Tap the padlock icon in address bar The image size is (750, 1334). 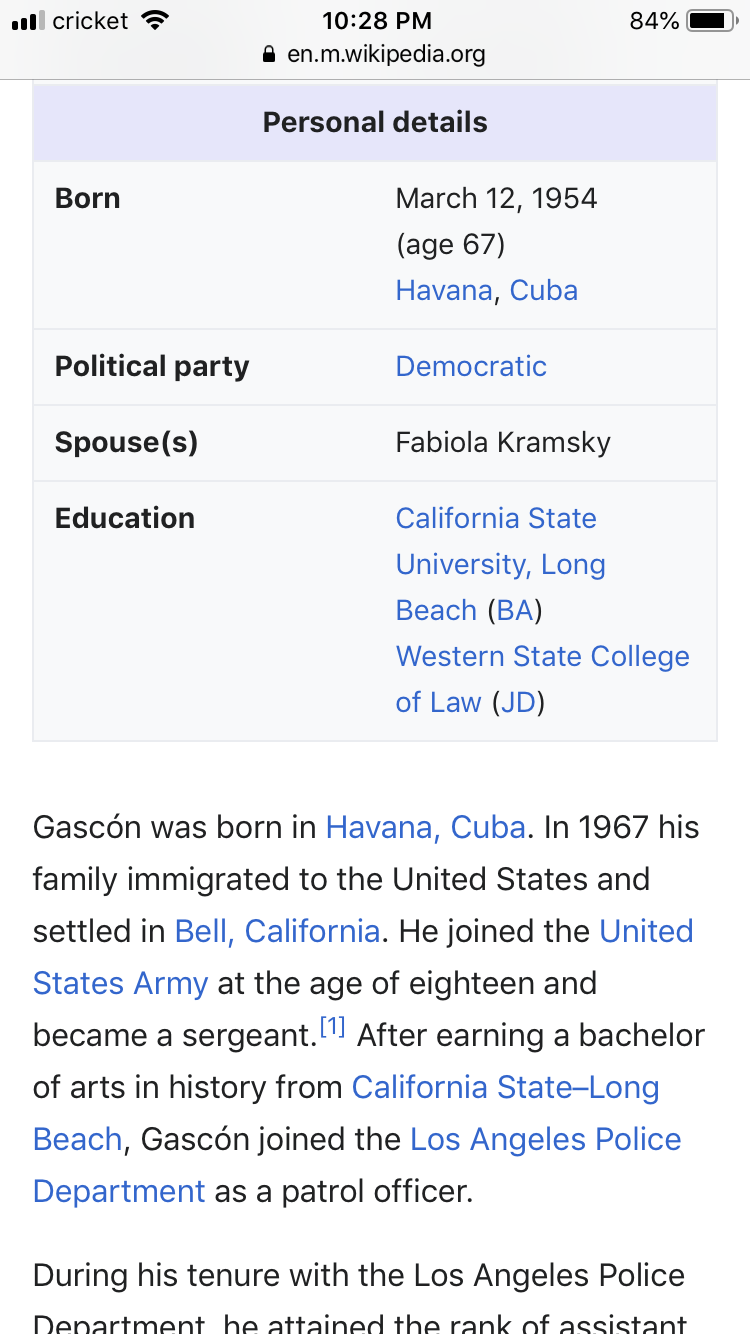coord(267,55)
